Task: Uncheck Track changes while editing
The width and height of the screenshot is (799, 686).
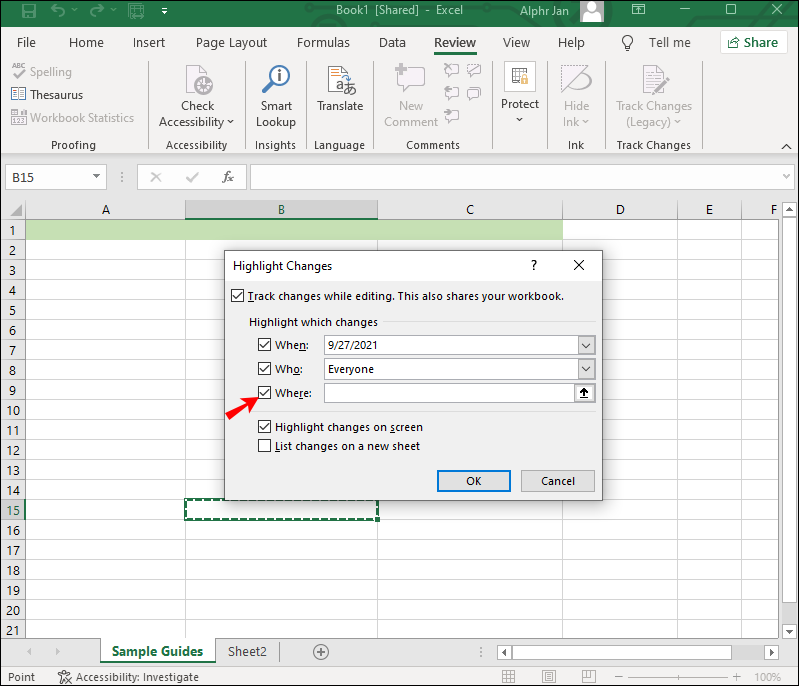Action: pyautogui.click(x=237, y=296)
